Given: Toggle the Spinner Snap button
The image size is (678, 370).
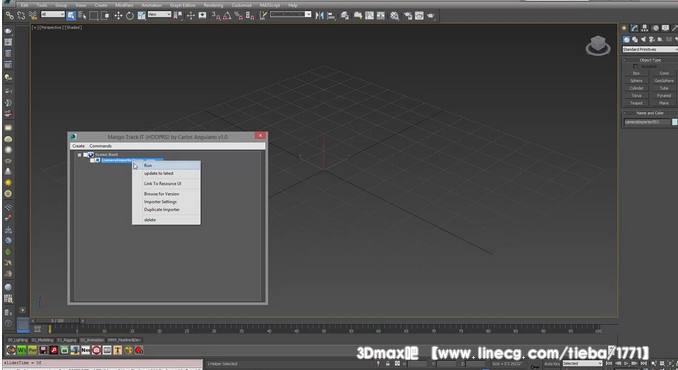Looking at the screenshot, I should click(x=249, y=16).
